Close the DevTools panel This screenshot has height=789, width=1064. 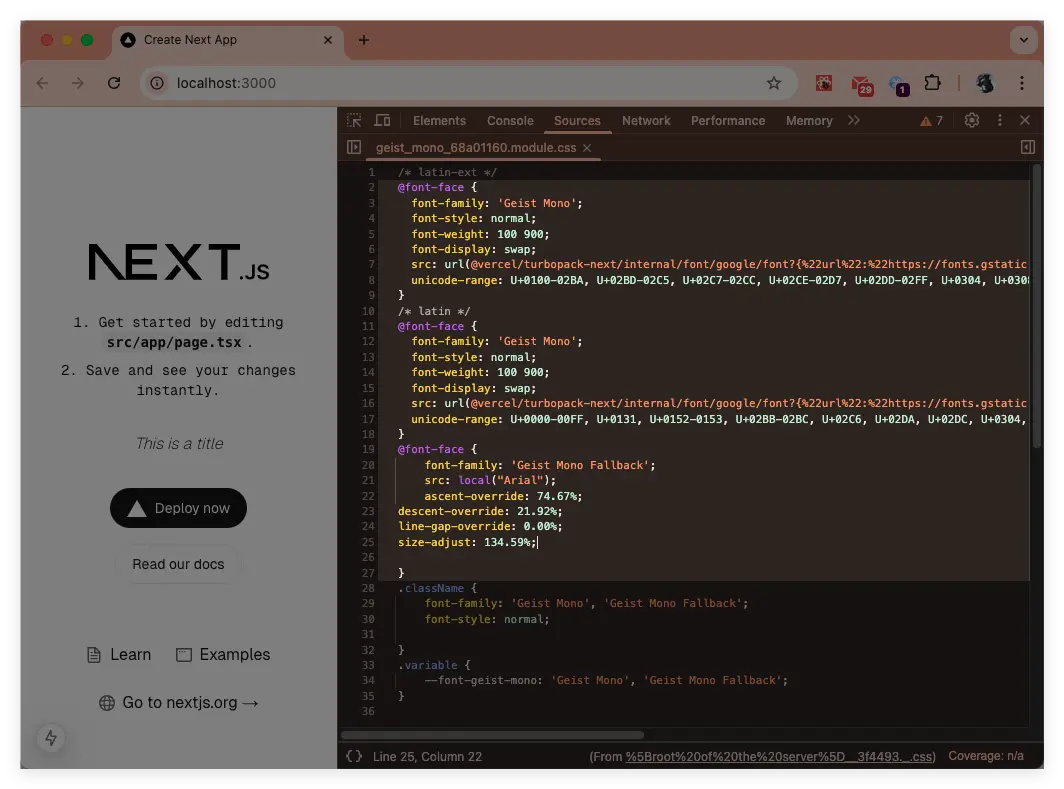click(1025, 120)
